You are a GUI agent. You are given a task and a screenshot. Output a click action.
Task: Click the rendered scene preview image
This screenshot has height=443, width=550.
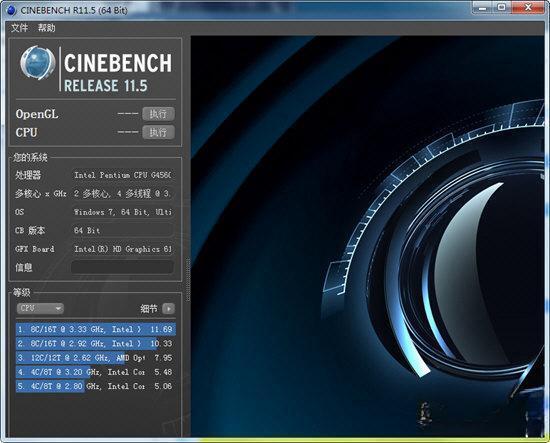(368, 236)
